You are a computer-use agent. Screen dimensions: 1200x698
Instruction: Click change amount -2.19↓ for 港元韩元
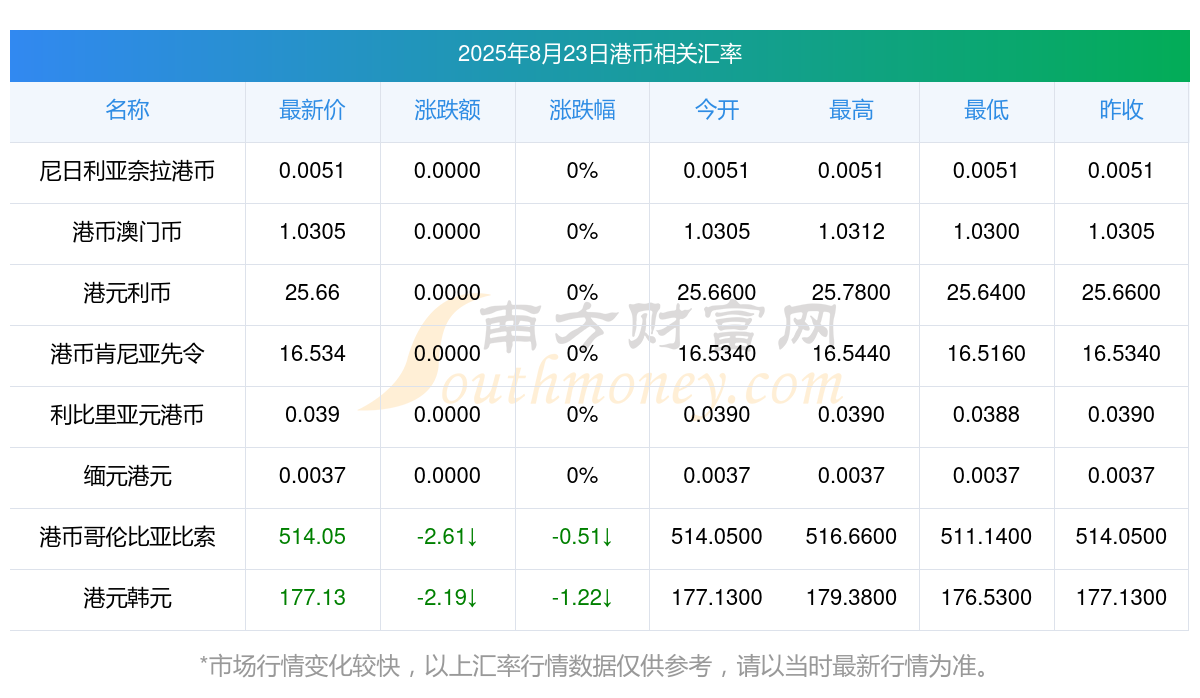click(x=447, y=598)
